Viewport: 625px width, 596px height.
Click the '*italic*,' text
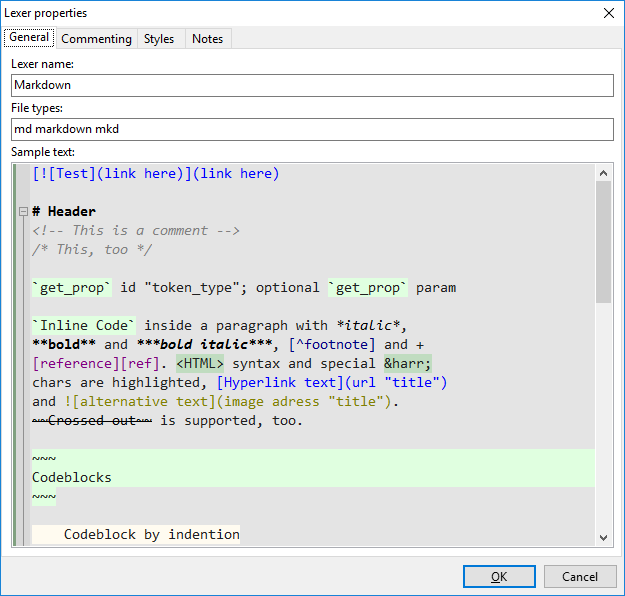pos(371,326)
